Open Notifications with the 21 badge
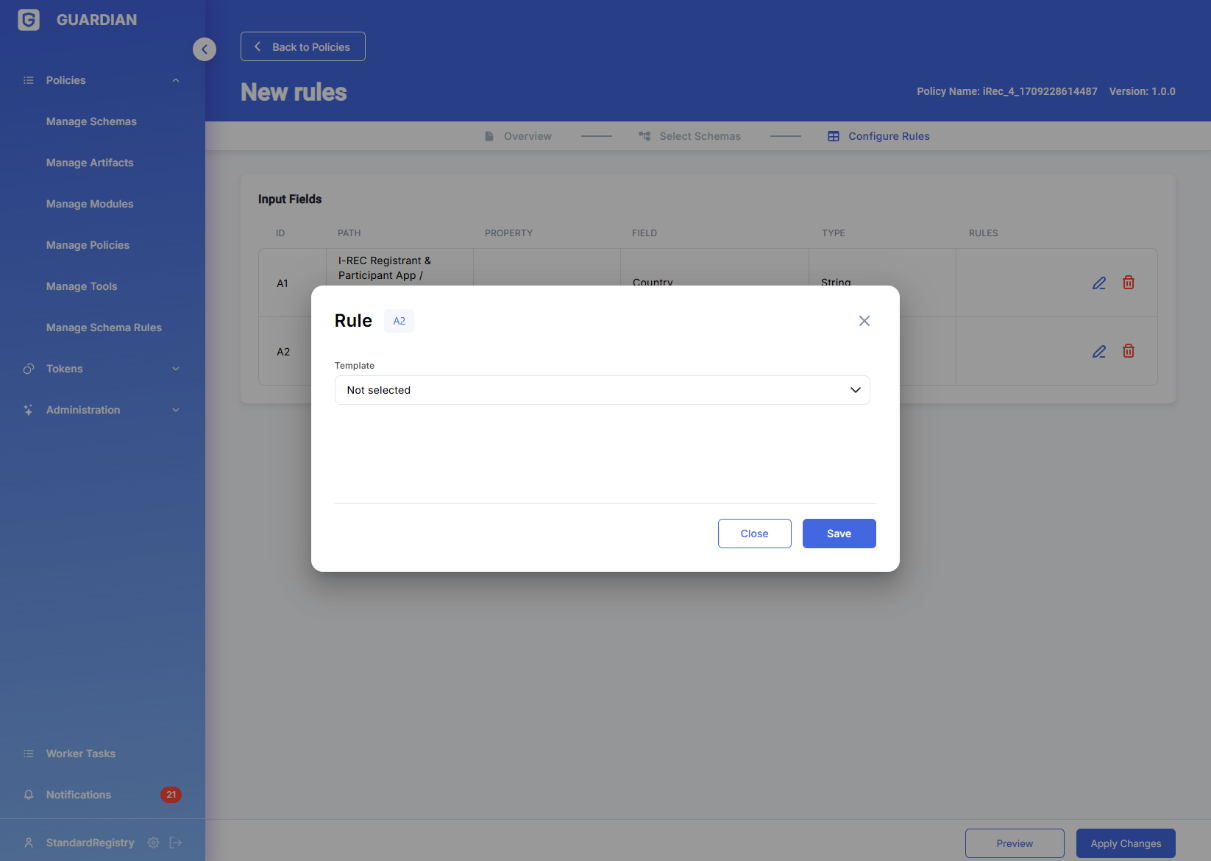Image resolution: width=1211 pixels, height=861 pixels. 78,795
